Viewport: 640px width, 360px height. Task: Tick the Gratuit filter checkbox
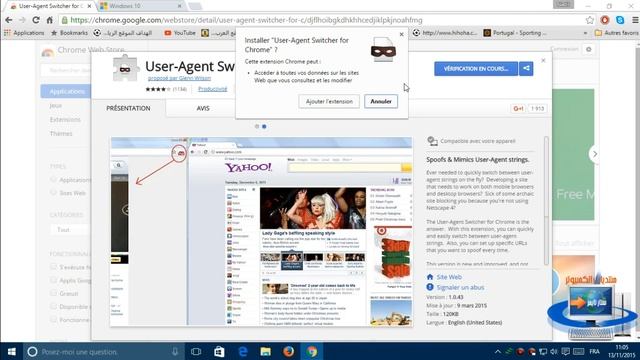coord(53,293)
